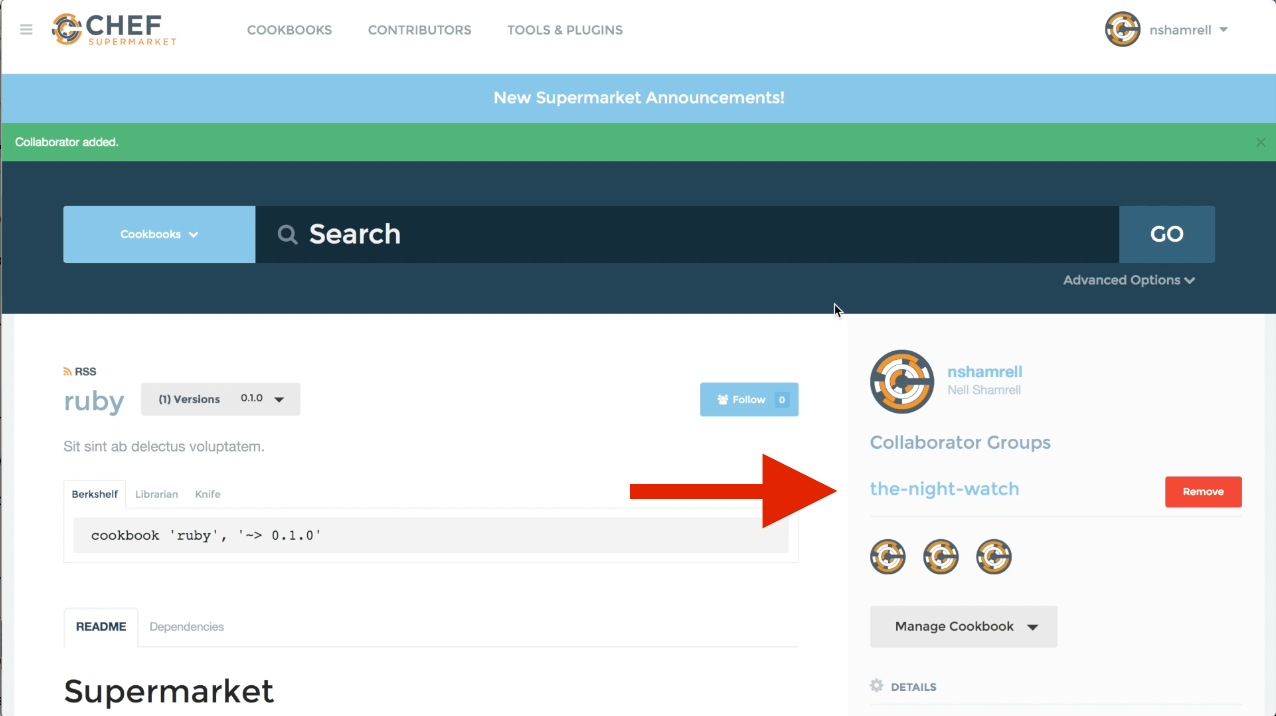Open the hamburger navigation menu

click(x=25, y=29)
